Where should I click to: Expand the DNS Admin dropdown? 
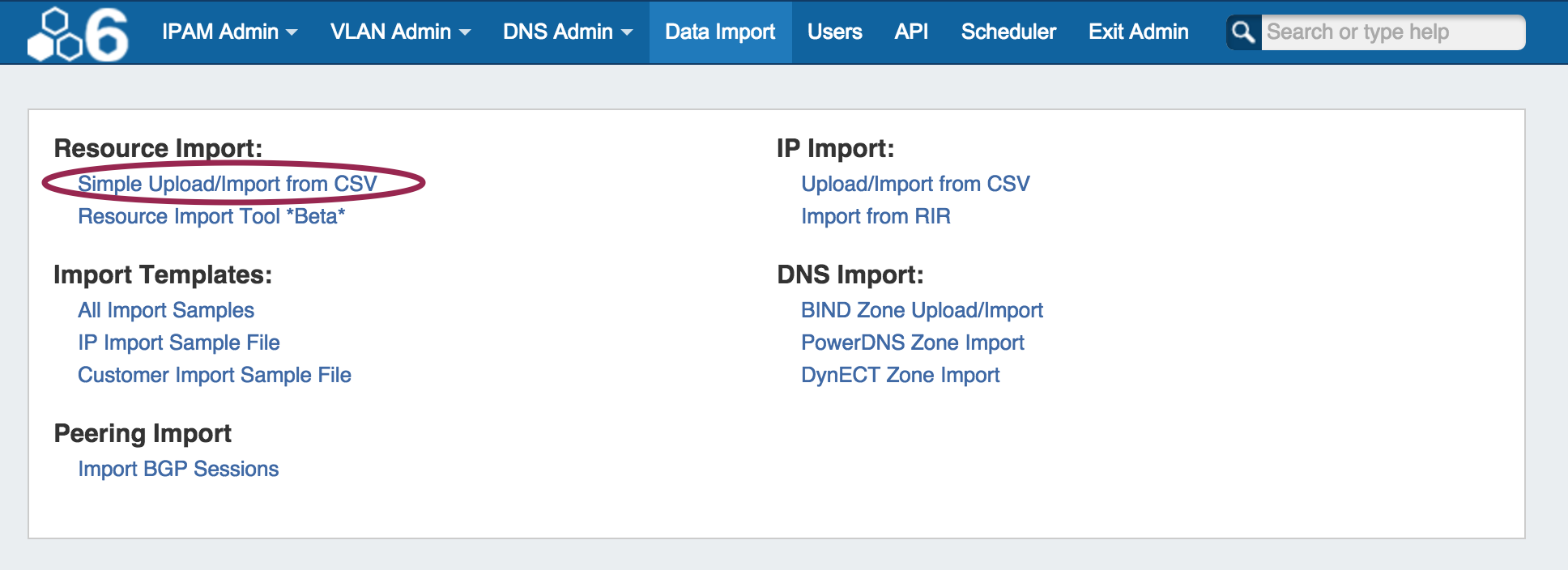pyautogui.click(x=567, y=32)
